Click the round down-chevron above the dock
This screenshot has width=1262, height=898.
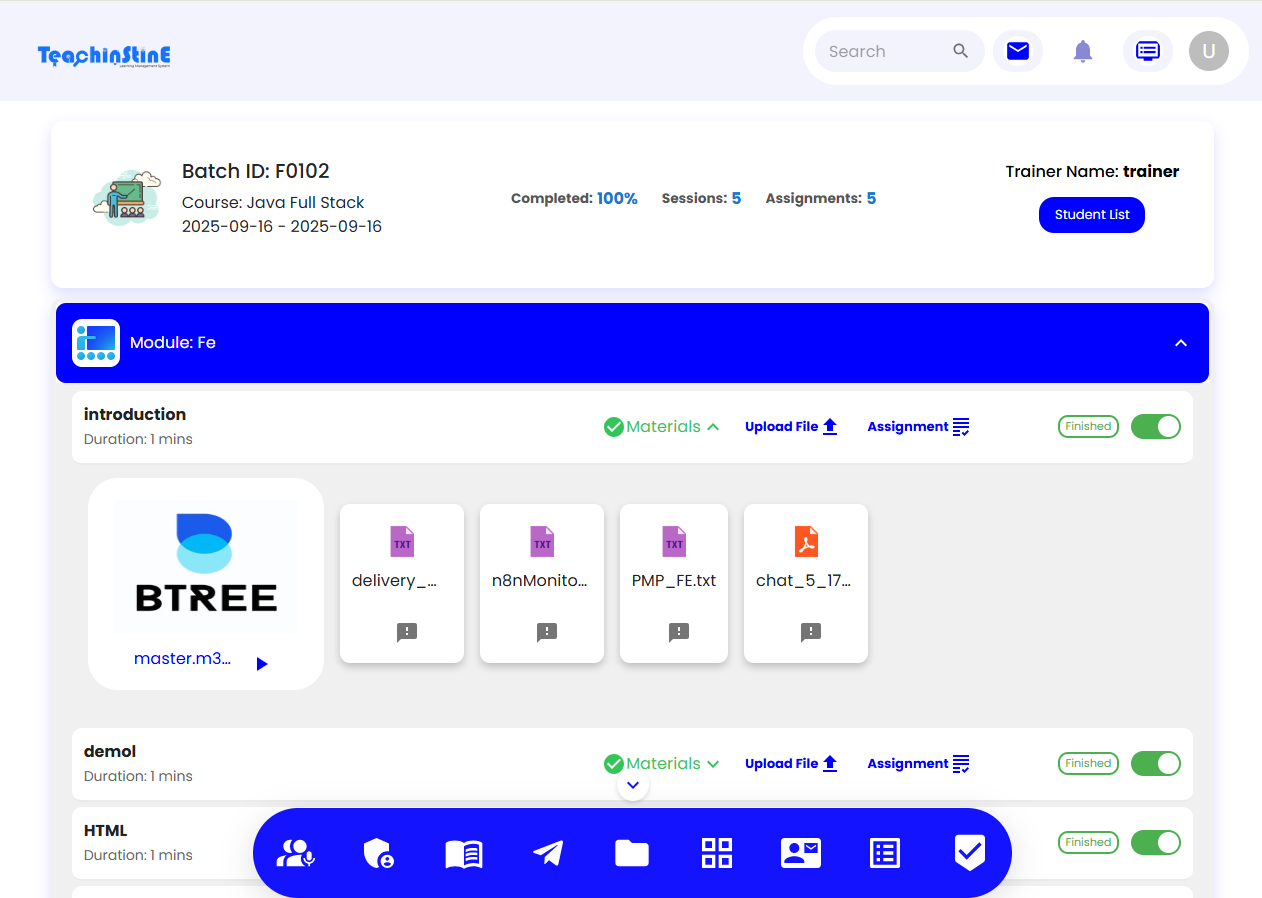pos(633,786)
